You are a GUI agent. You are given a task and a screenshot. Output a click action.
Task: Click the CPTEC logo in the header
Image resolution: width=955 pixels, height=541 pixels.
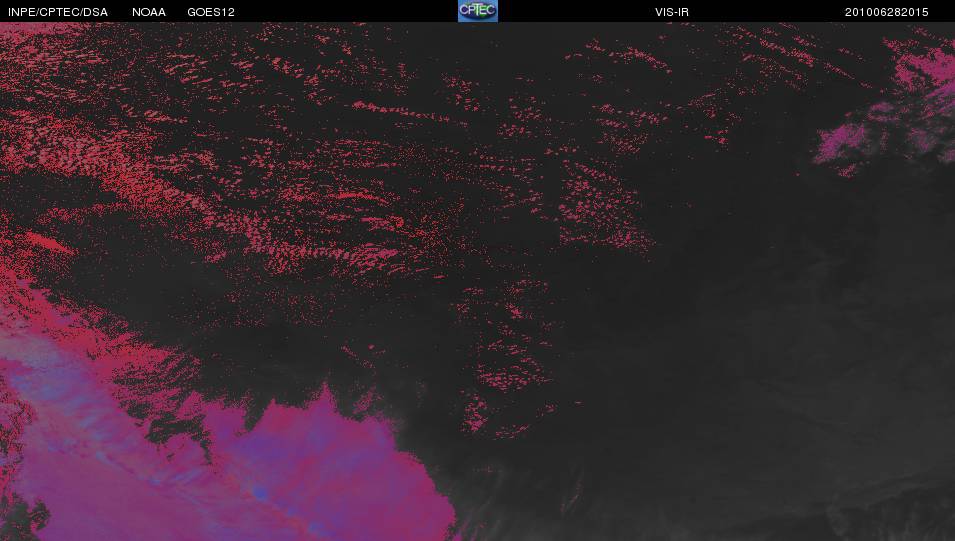pyautogui.click(x=478, y=11)
